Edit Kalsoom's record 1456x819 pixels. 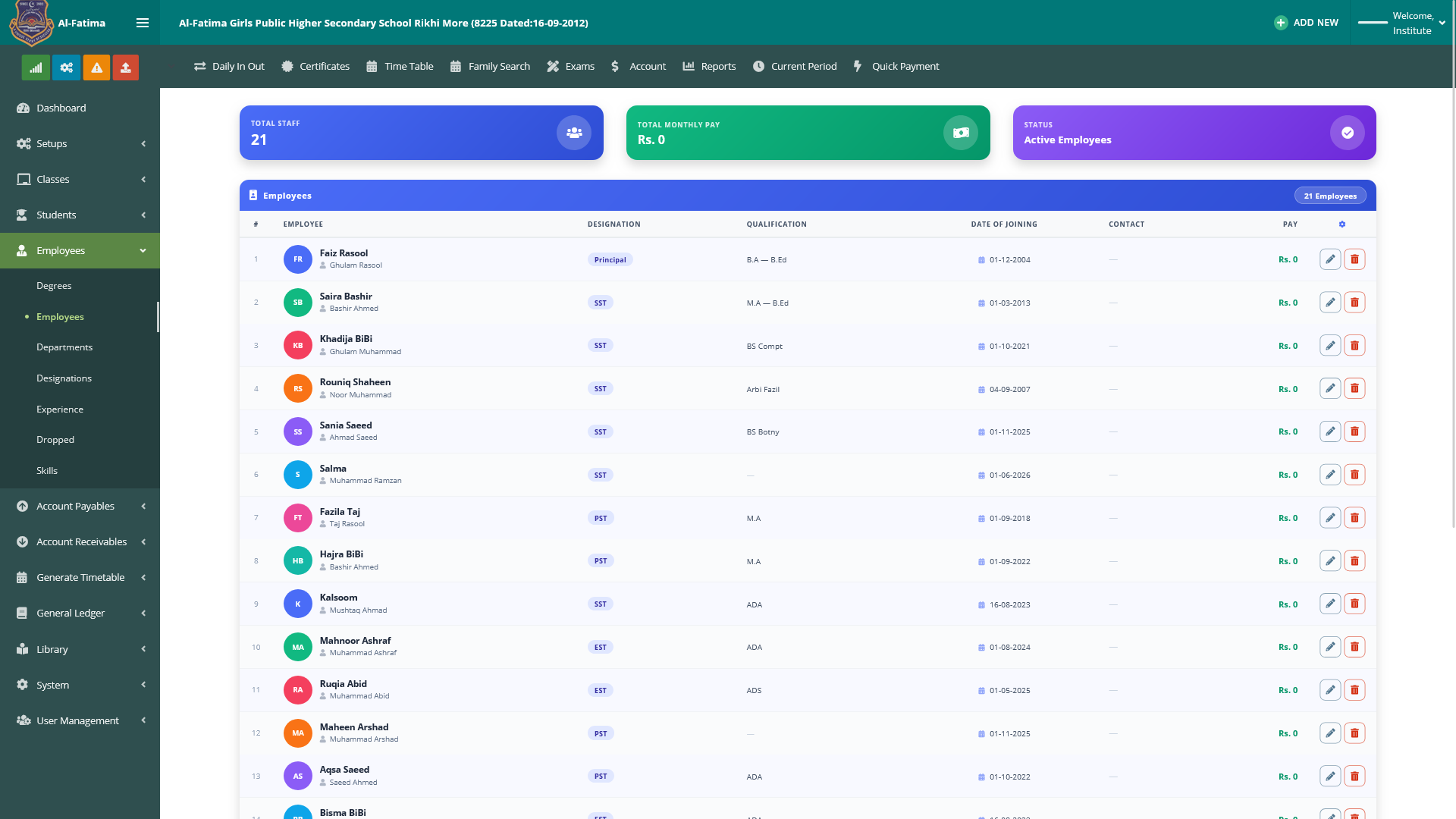click(1330, 604)
